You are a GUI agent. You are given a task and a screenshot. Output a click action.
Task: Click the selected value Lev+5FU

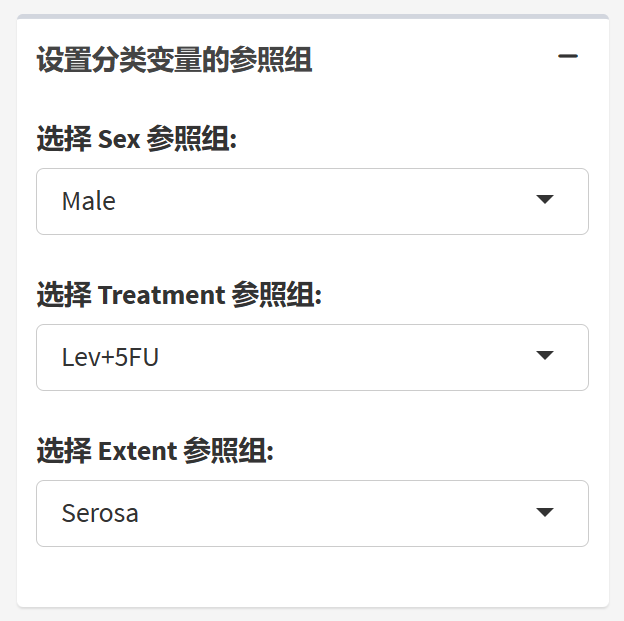coord(110,357)
